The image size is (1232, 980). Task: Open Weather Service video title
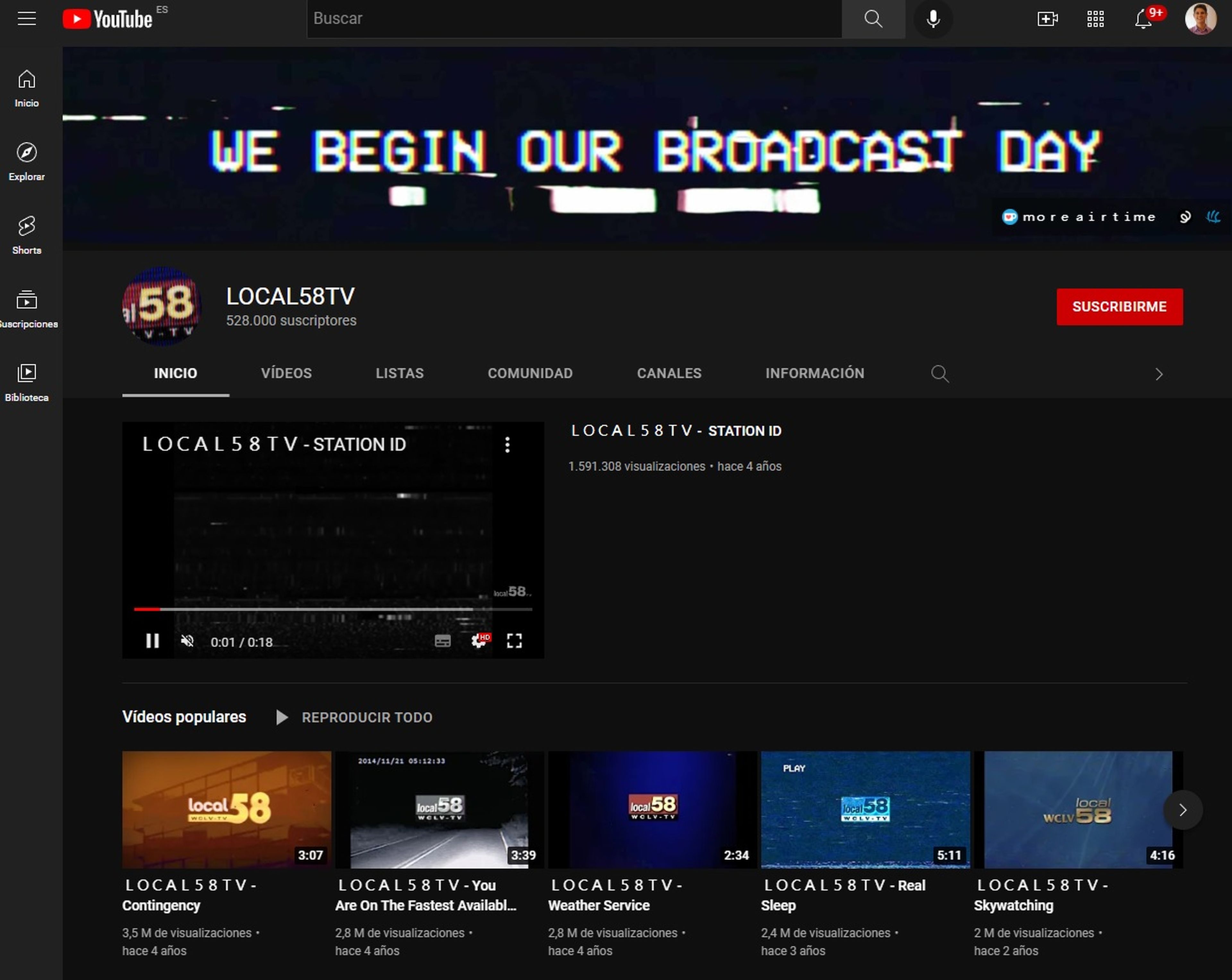(616, 895)
